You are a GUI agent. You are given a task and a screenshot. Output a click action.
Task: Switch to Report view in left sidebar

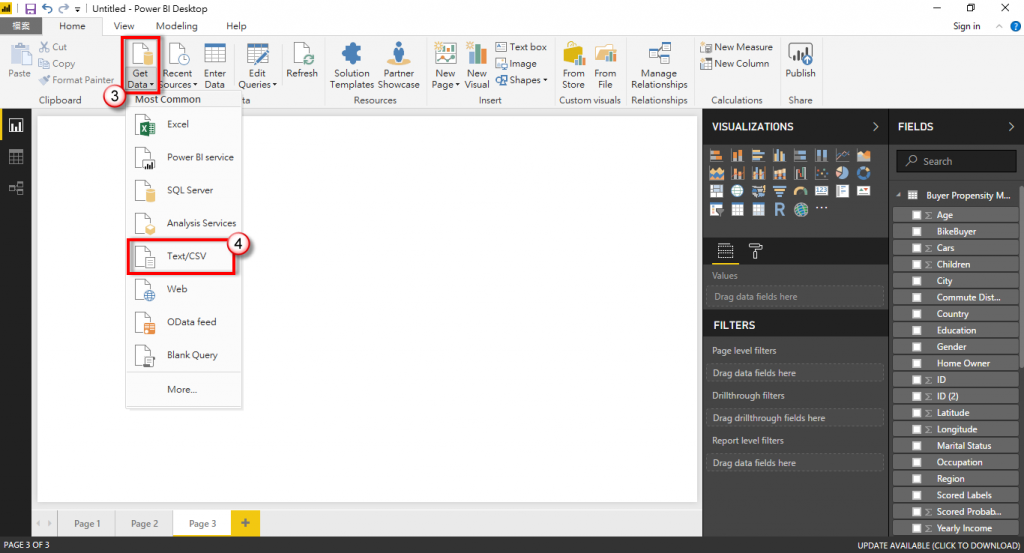16,125
